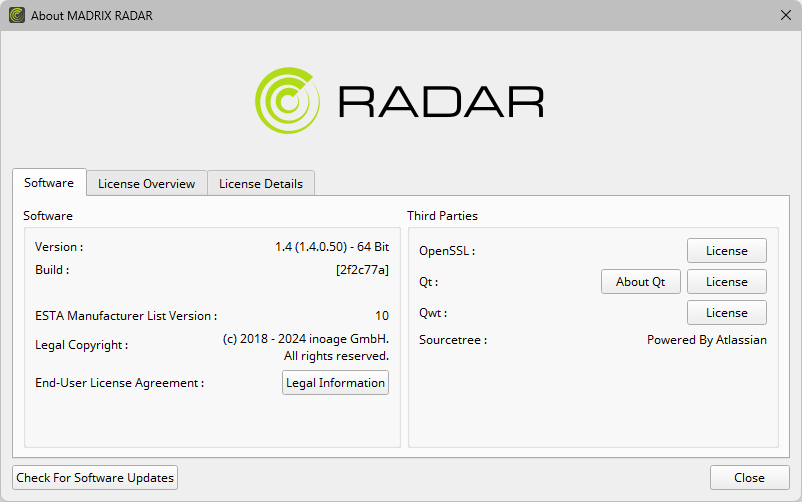Click the Qwt label
Viewport: 802px width, 502px height.
pos(433,313)
